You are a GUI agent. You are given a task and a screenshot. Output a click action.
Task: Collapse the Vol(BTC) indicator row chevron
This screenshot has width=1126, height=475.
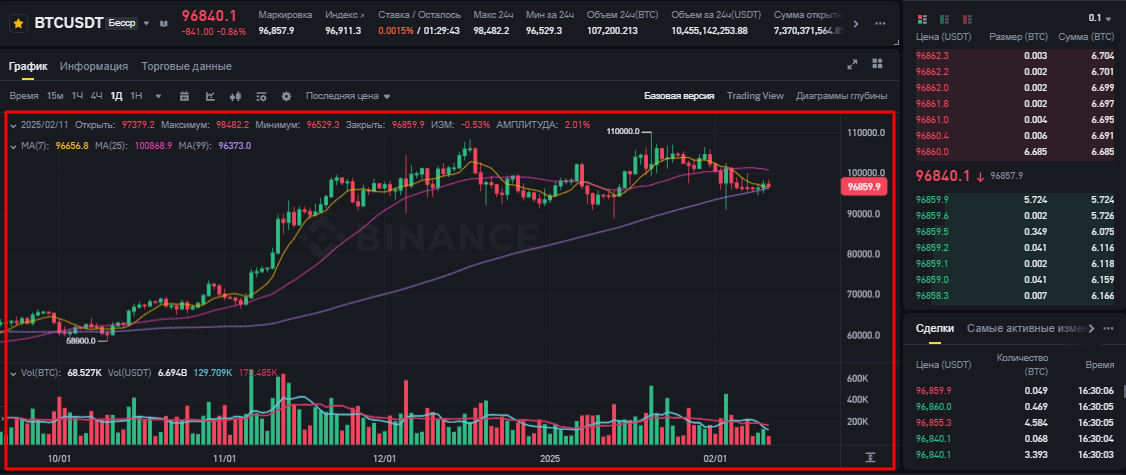pyautogui.click(x=13, y=373)
